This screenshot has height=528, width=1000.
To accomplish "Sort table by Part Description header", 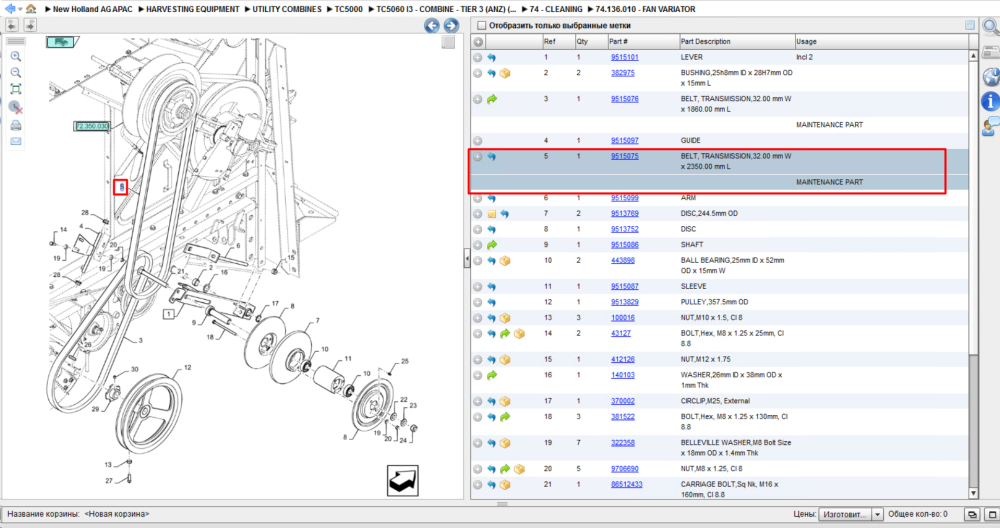I will pos(737,41).
